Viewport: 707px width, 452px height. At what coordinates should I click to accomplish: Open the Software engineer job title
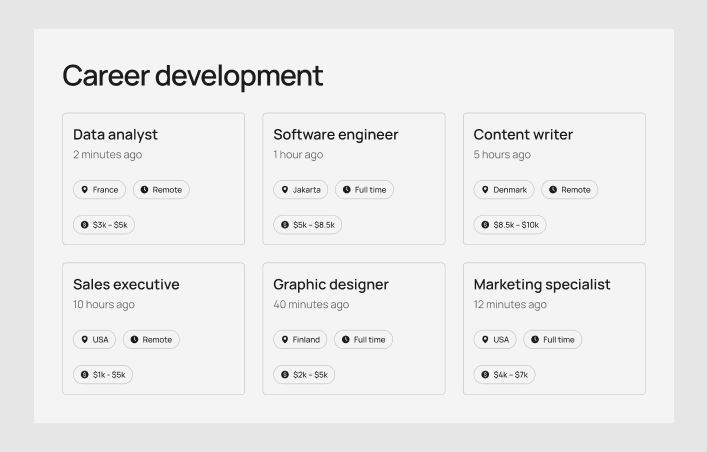[x=335, y=135]
